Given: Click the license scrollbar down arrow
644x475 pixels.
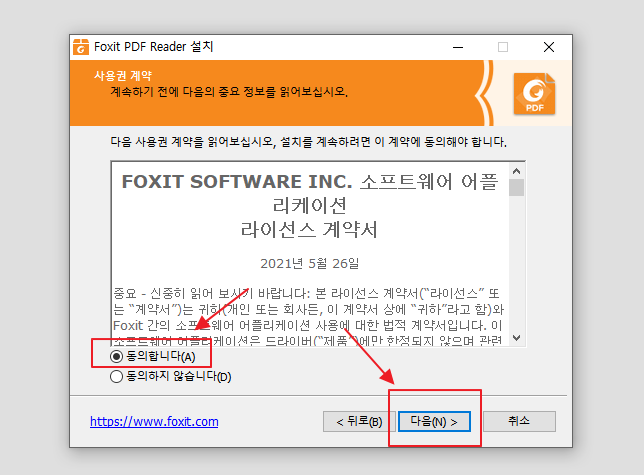Looking at the screenshot, I should click(517, 338).
